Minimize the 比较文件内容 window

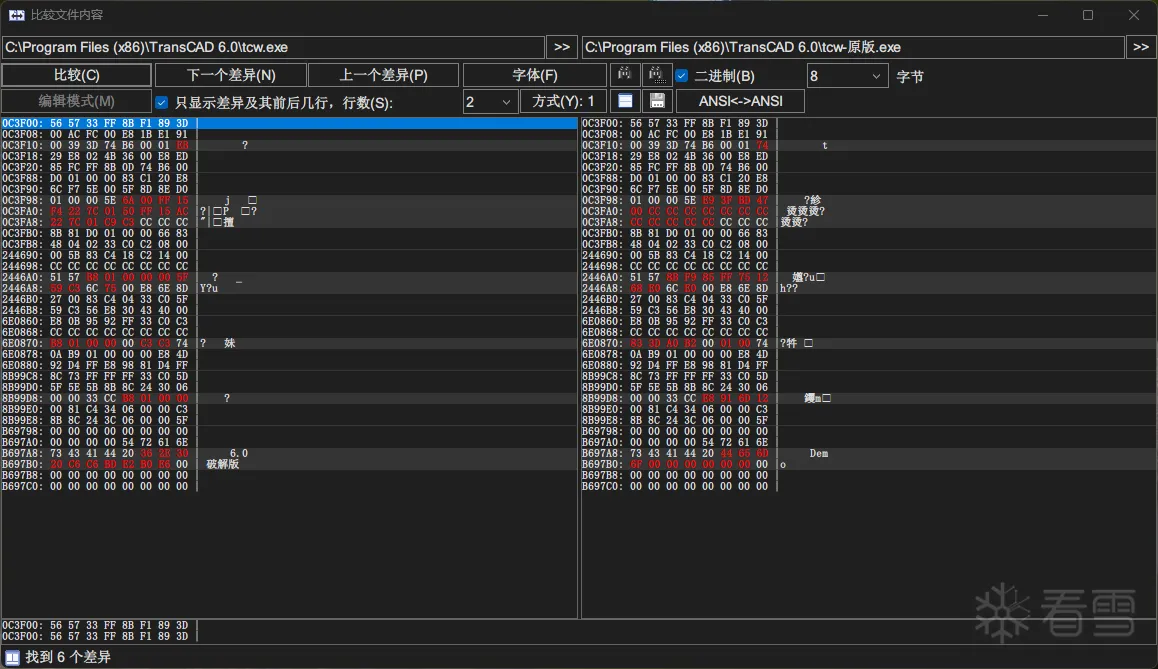click(x=1043, y=15)
